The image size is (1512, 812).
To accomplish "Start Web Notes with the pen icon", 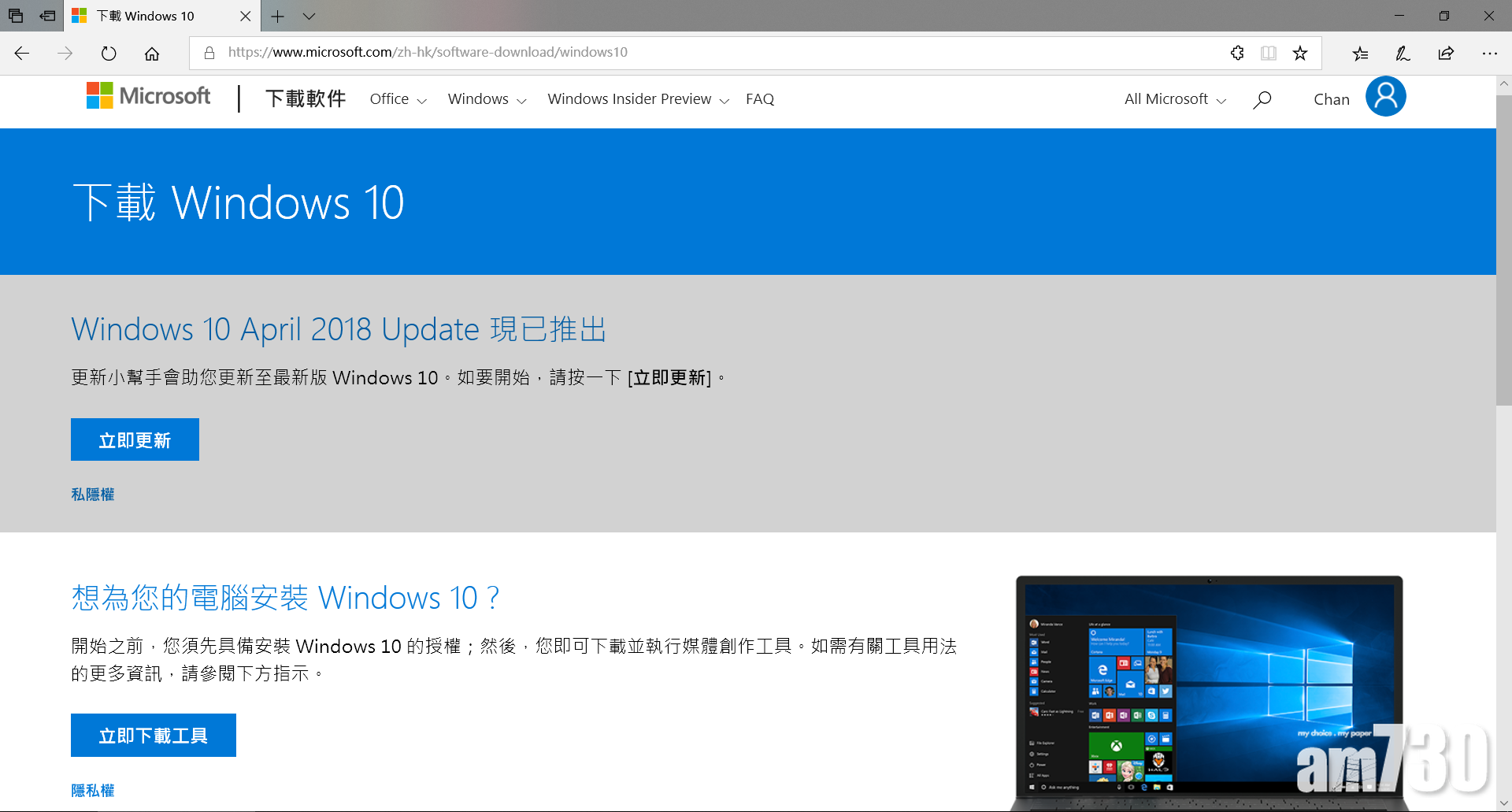I will point(1402,53).
